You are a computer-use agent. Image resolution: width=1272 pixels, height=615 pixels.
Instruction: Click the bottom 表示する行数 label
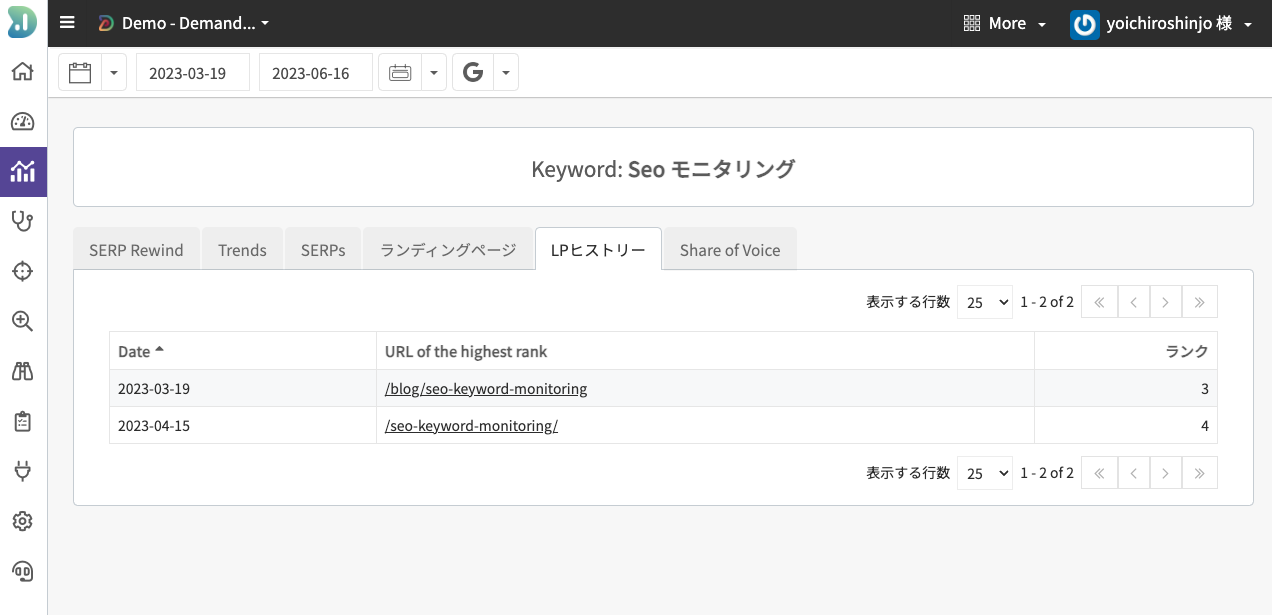click(x=908, y=473)
